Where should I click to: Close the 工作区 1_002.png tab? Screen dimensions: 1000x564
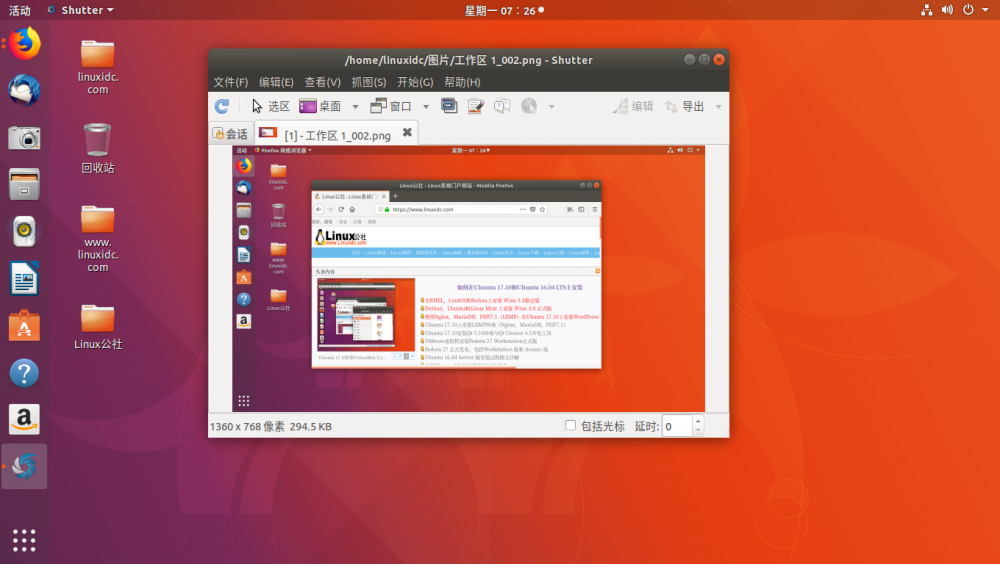pos(407,133)
